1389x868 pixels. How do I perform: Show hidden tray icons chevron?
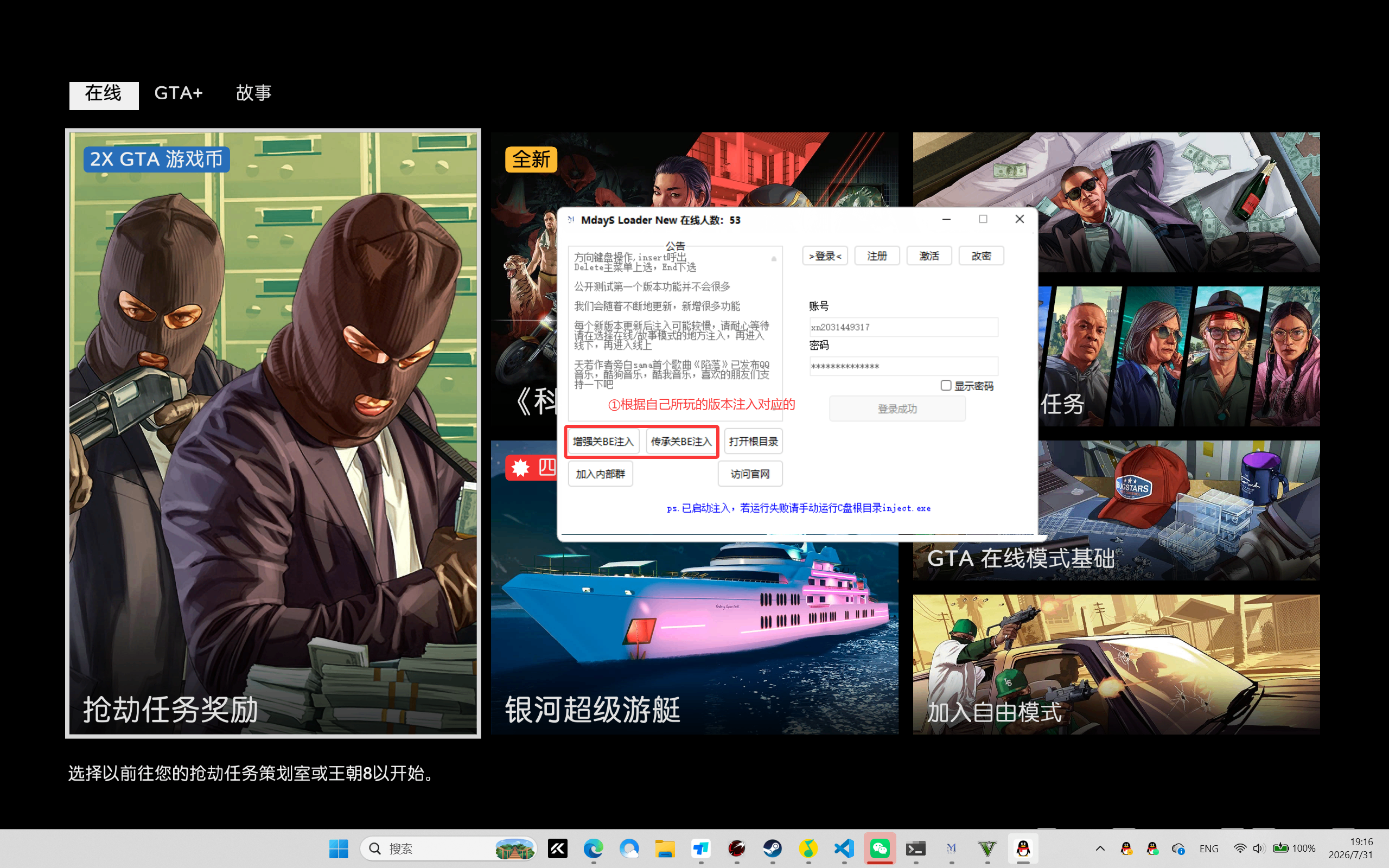[x=1100, y=848]
